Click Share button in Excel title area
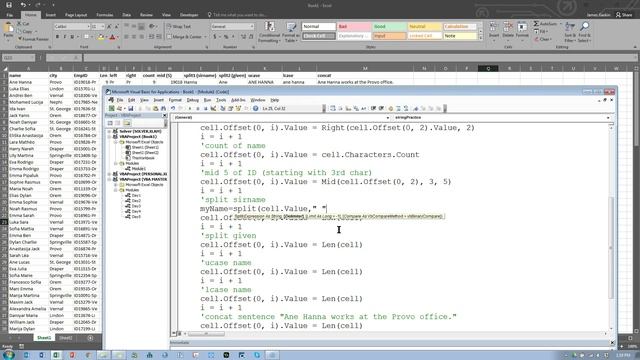 pos(624,15)
